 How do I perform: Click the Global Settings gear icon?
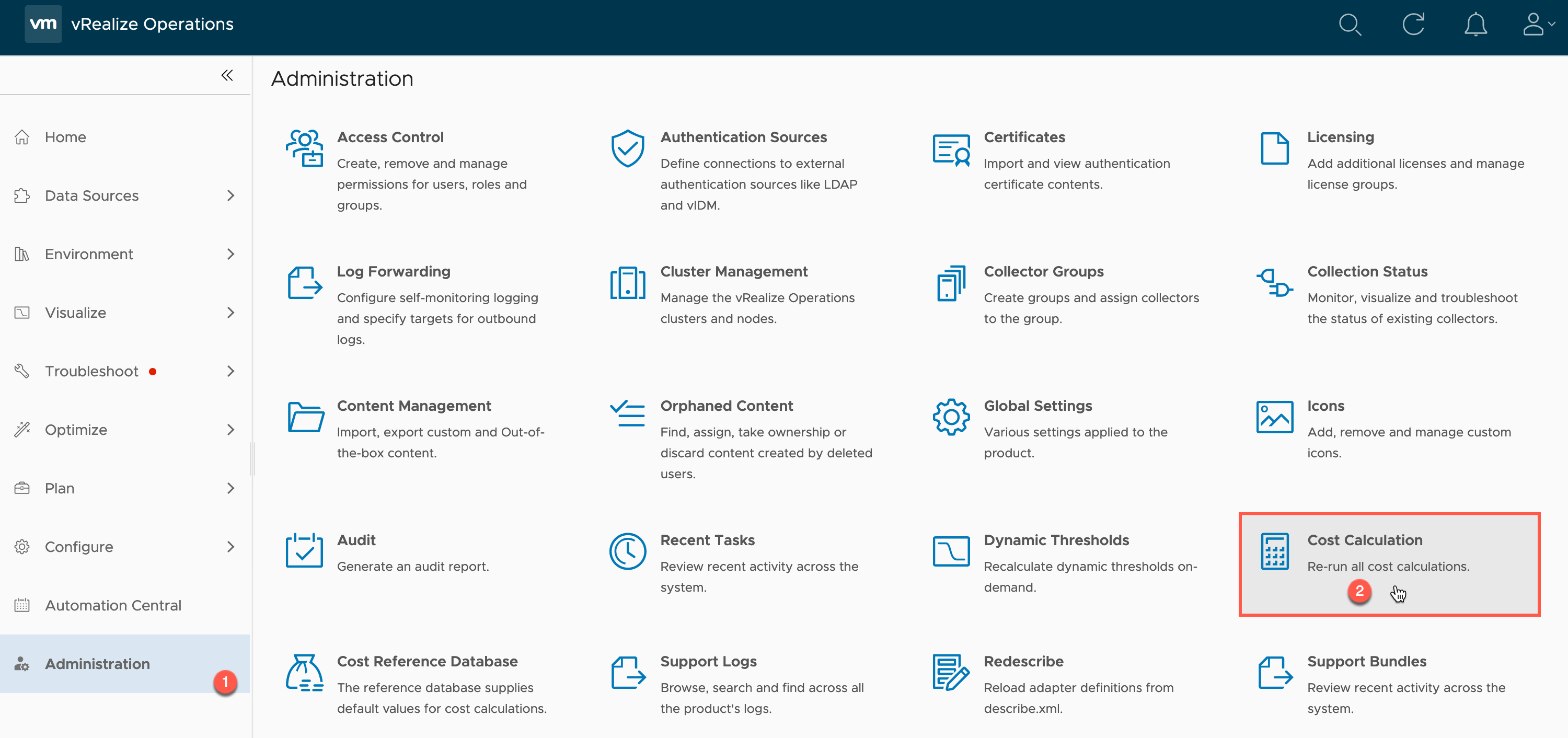pyautogui.click(x=951, y=418)
